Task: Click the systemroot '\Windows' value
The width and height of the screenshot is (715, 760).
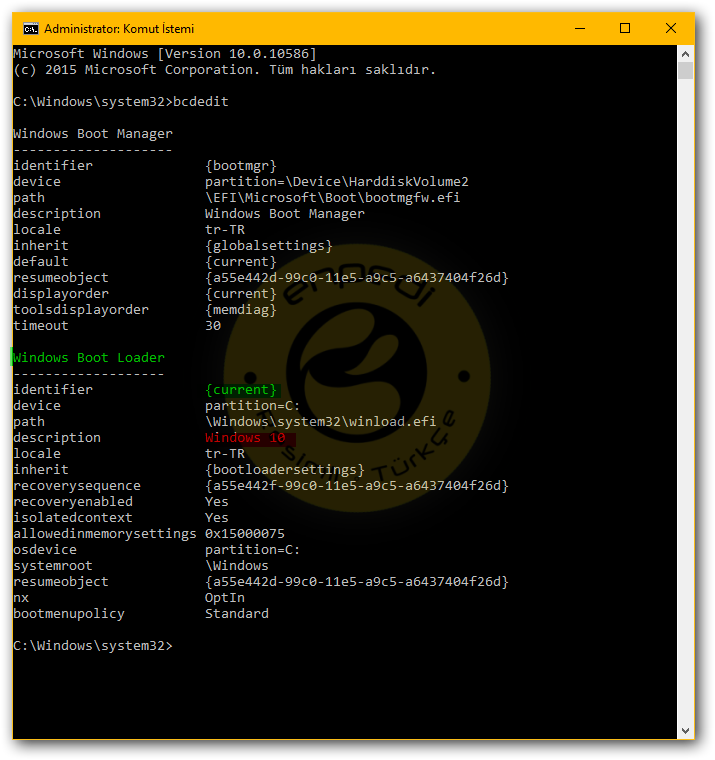Action: 237,566
